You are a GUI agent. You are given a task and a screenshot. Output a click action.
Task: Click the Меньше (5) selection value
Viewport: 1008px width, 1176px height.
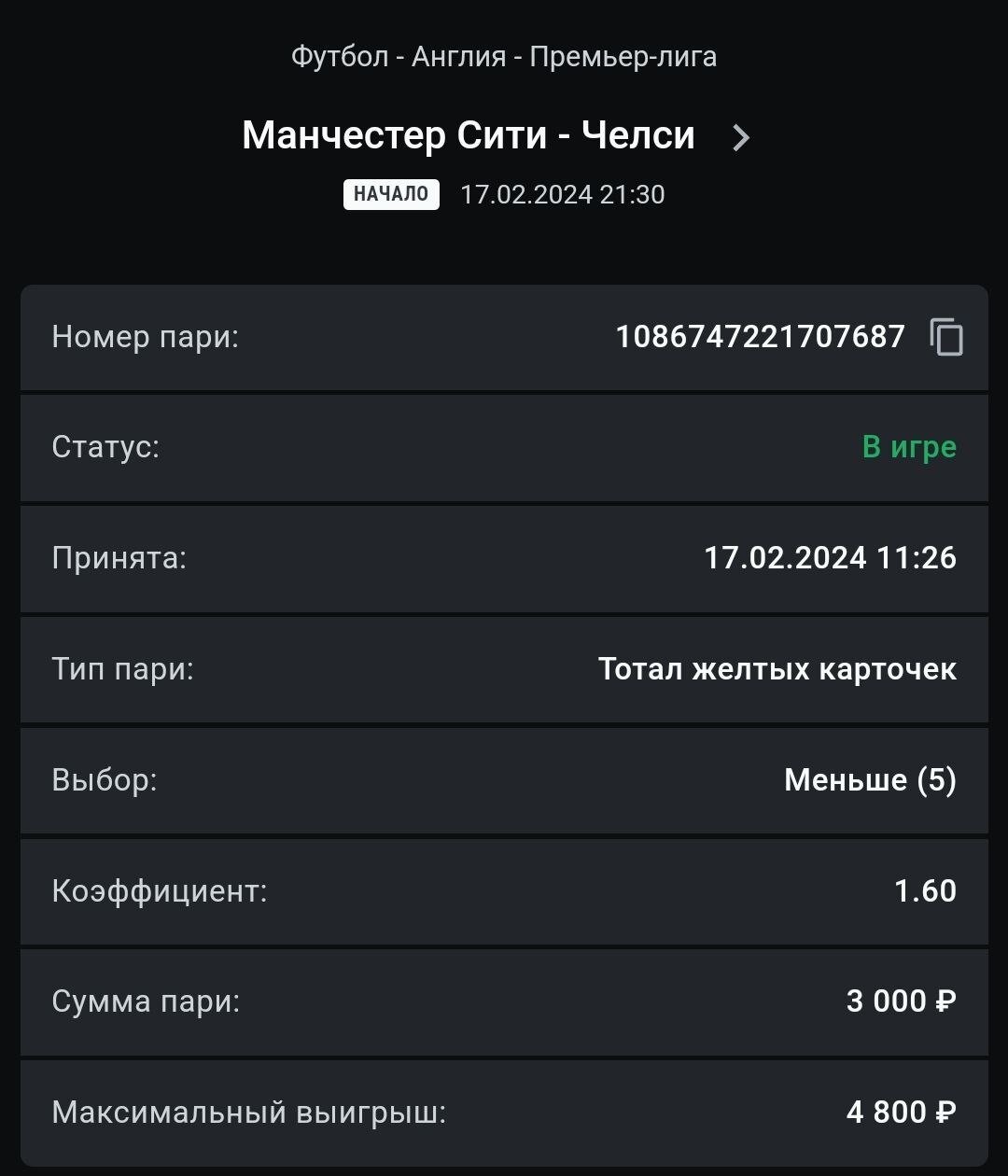point(870,780)
